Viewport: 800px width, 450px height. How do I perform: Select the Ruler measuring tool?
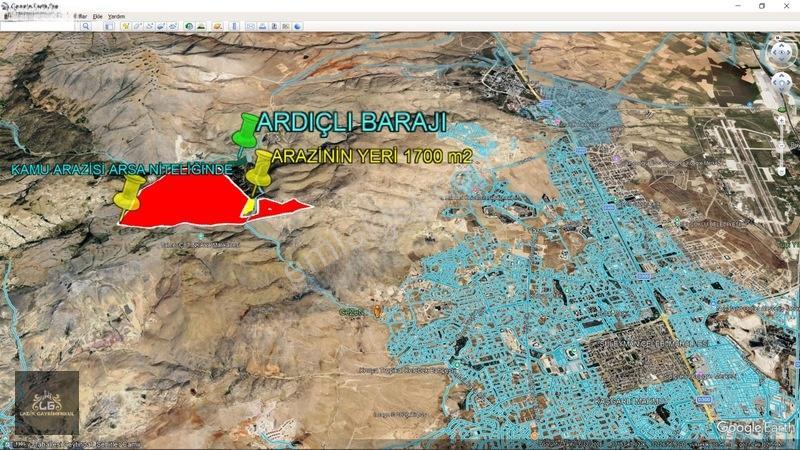tap(234, 26)
